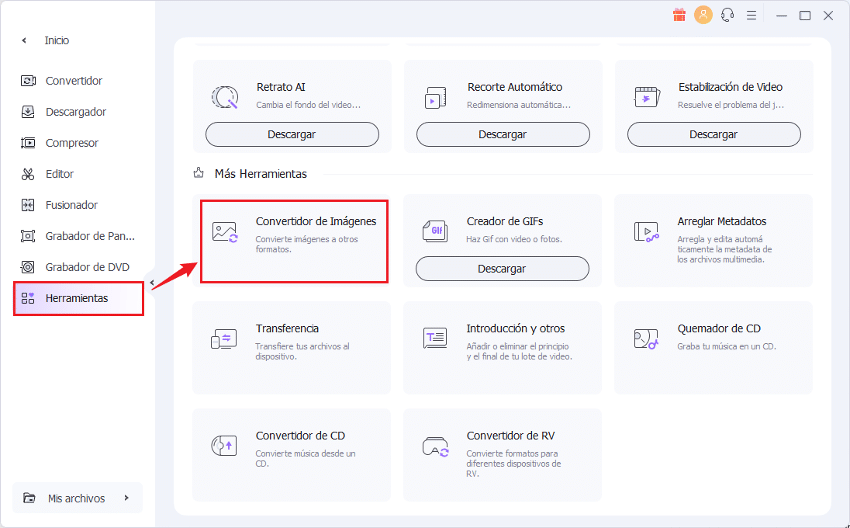
Task: Click the headset support icon
Action: tap(728, 15)
